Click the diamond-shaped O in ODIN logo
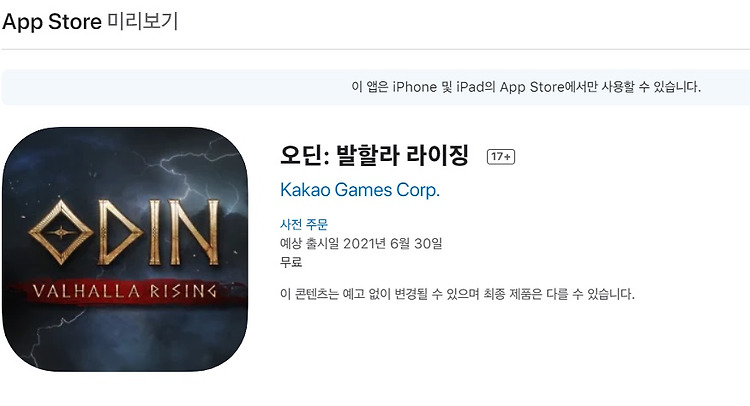 click(x=60, y=233)
